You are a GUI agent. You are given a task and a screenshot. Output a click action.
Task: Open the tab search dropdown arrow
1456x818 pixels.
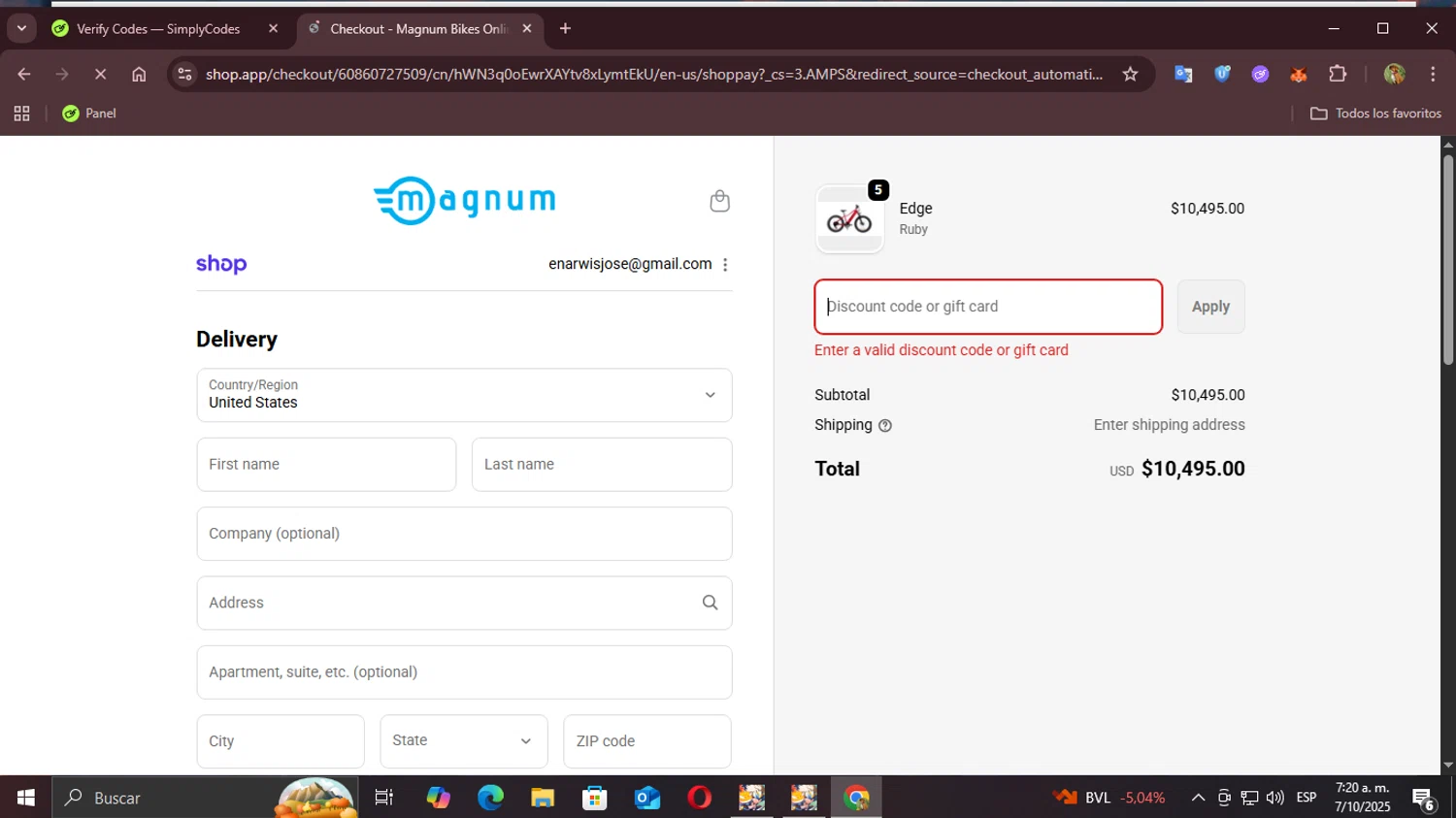click(21, 28)
